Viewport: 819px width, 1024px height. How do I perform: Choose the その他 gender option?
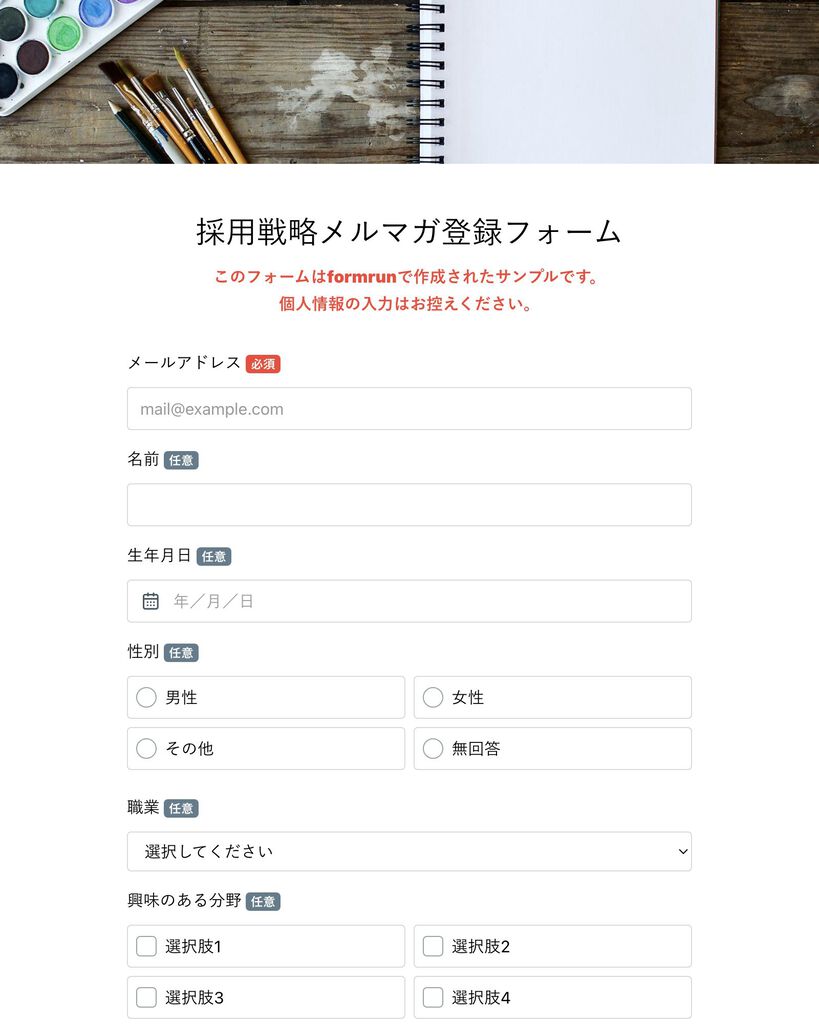146,748
